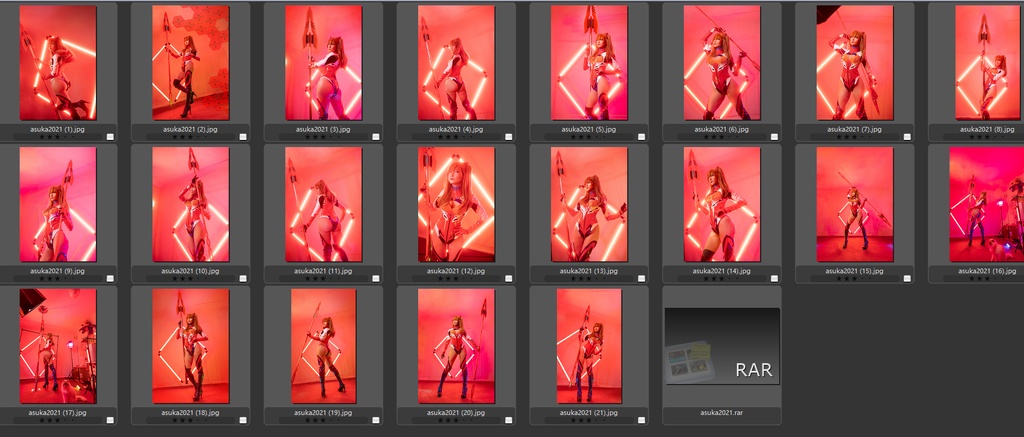Select the asuka2021 (21).jpg thumbnail image
Image resolution: width=1024 pixels, height=437 pixels.
pyautogui.click(x=589, y=346)
